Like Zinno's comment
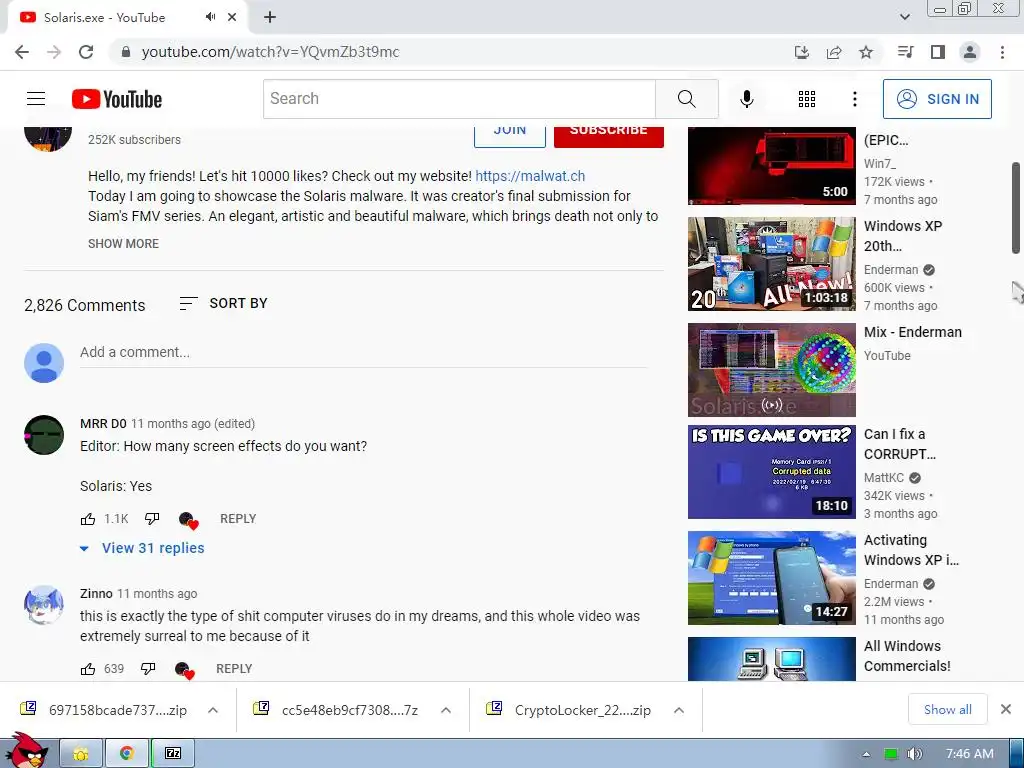The width and height of the screenshot is (1024, 768). 88,669
